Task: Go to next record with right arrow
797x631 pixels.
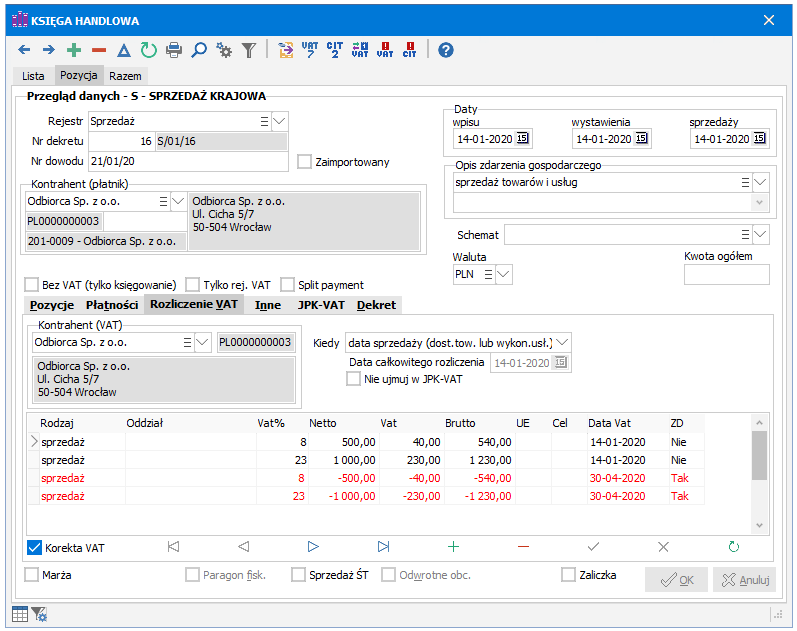Action: coord(49,50)
